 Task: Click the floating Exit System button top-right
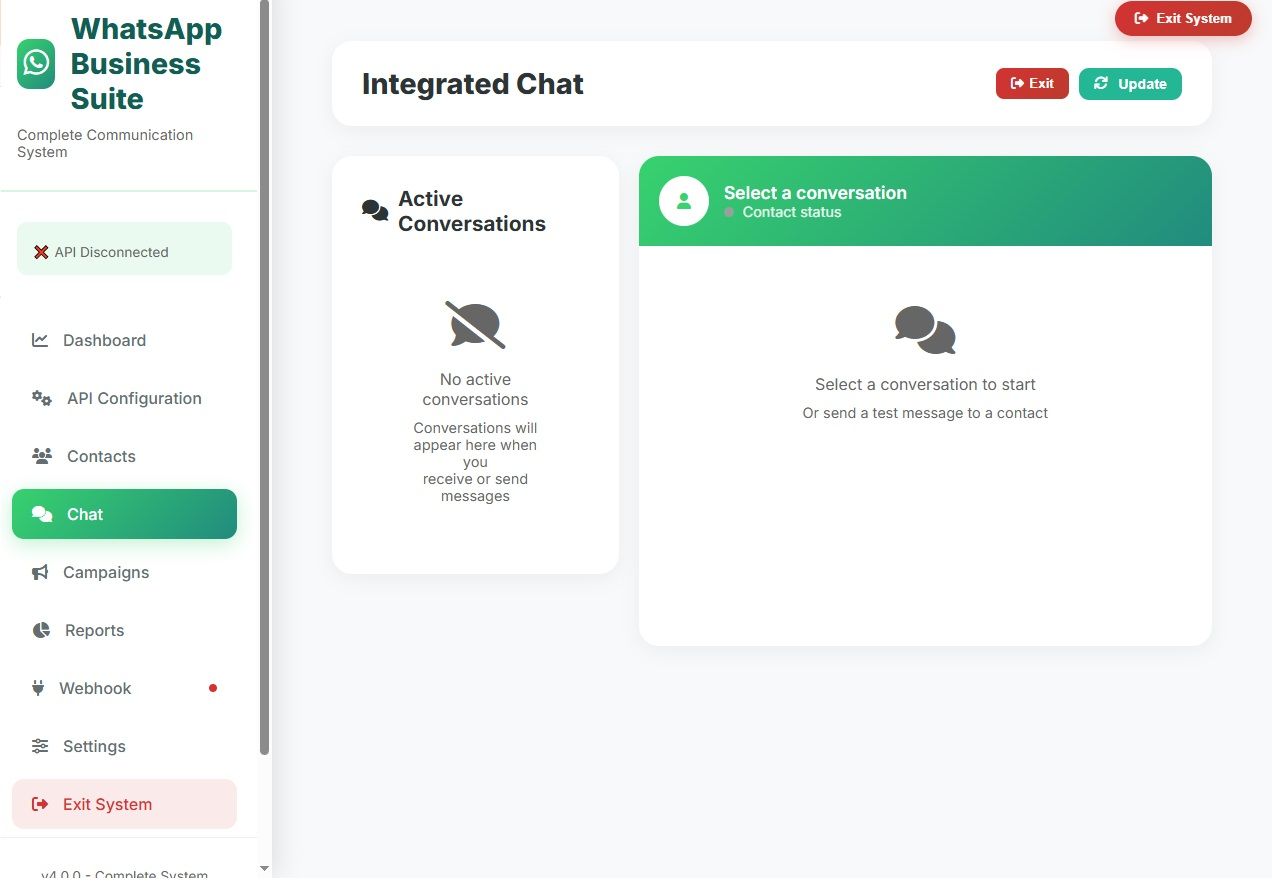click(1183, 18)
